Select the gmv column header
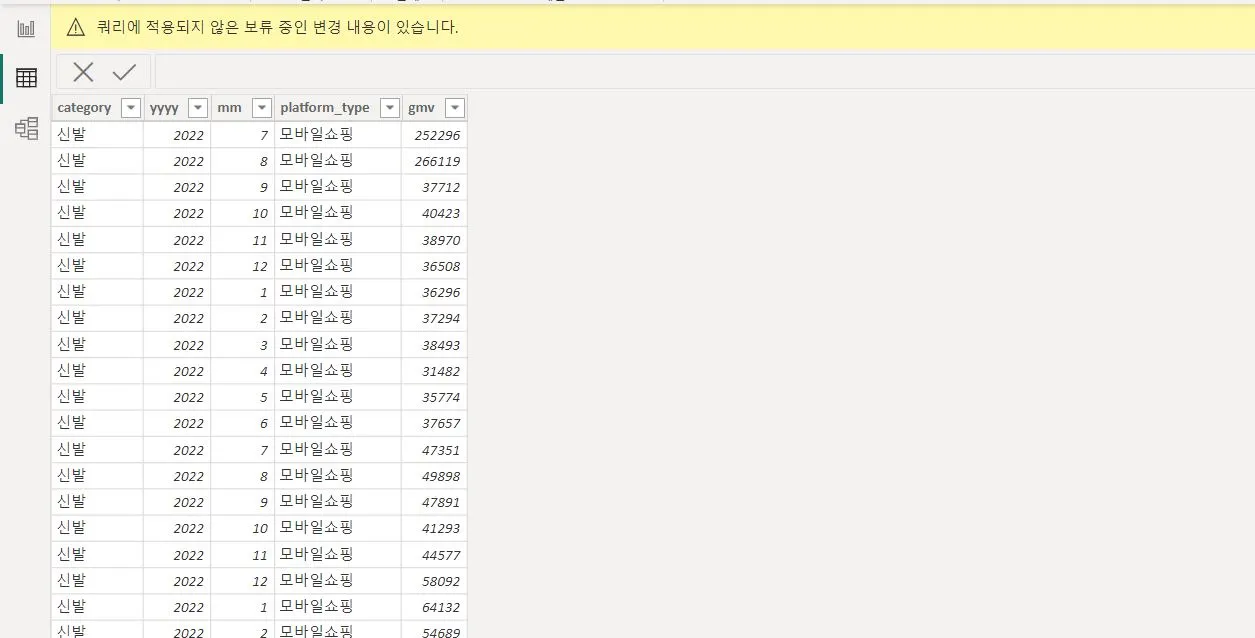This screenshot has height=638, width=1255. coord(434,108)
